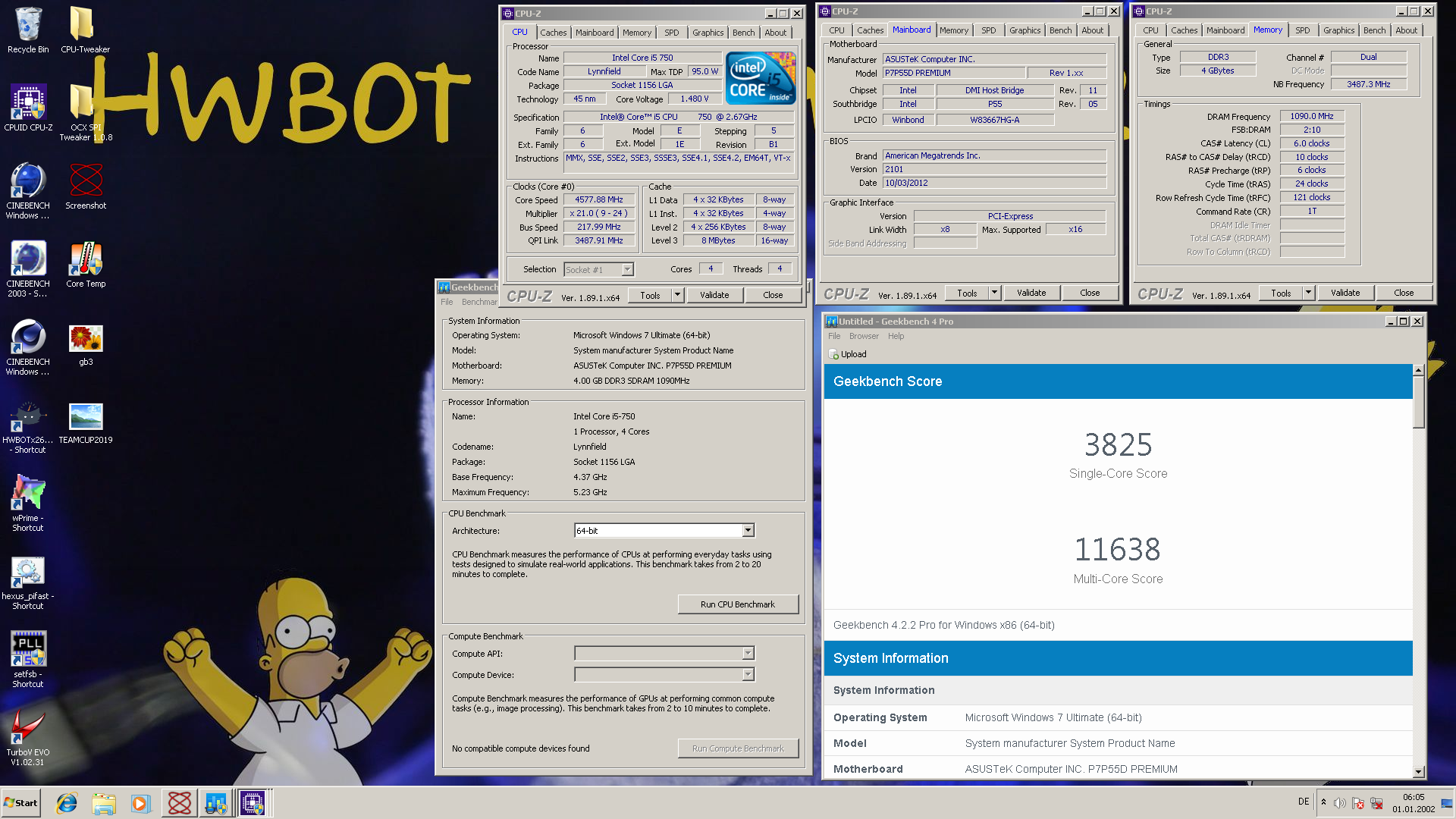The height and width of the screenshot is (819, 1456).
Task: Expand Tools arrow in Mainboard window
Action: (994, 293)
